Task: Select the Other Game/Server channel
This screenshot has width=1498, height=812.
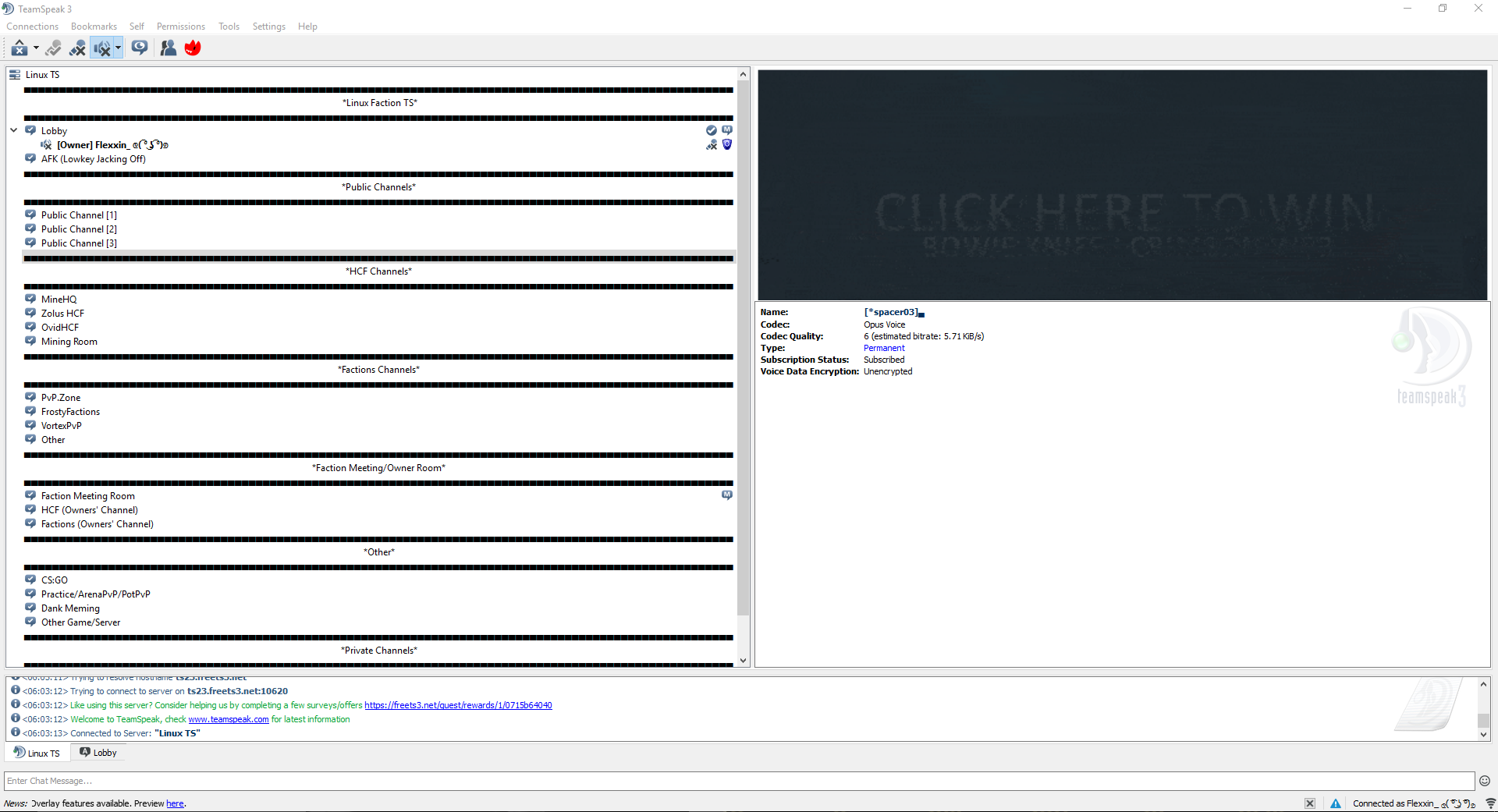Action: tap(81, 622)
